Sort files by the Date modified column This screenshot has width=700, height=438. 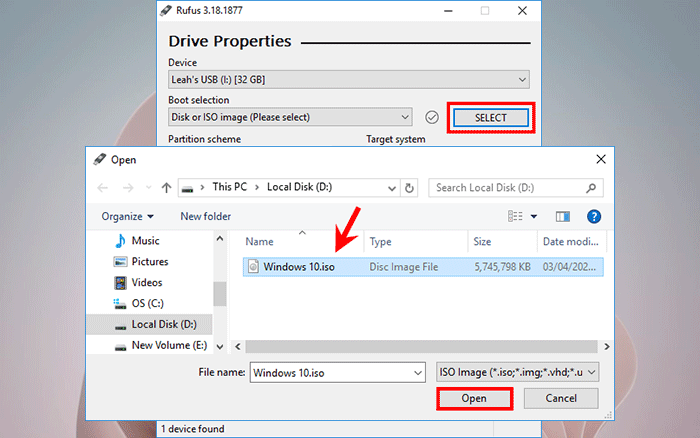point(572,242)
